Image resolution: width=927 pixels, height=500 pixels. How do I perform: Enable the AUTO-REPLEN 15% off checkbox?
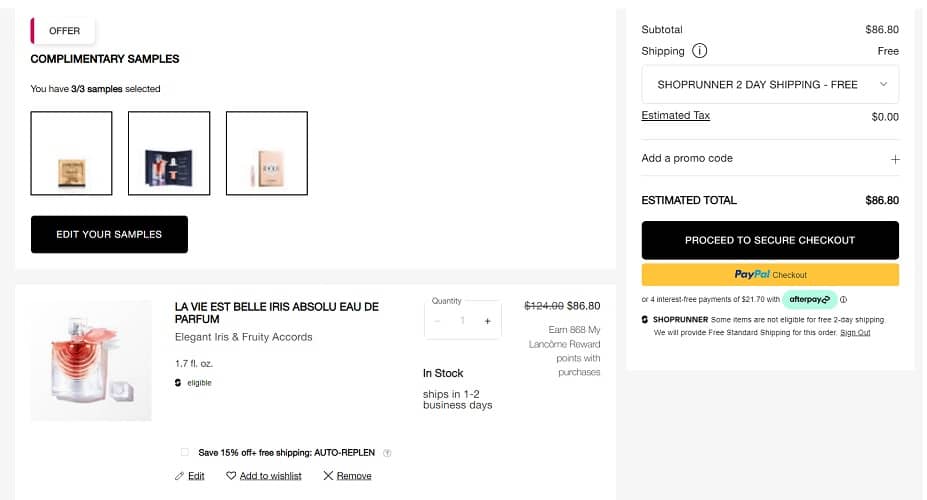(x=185, y=452)
